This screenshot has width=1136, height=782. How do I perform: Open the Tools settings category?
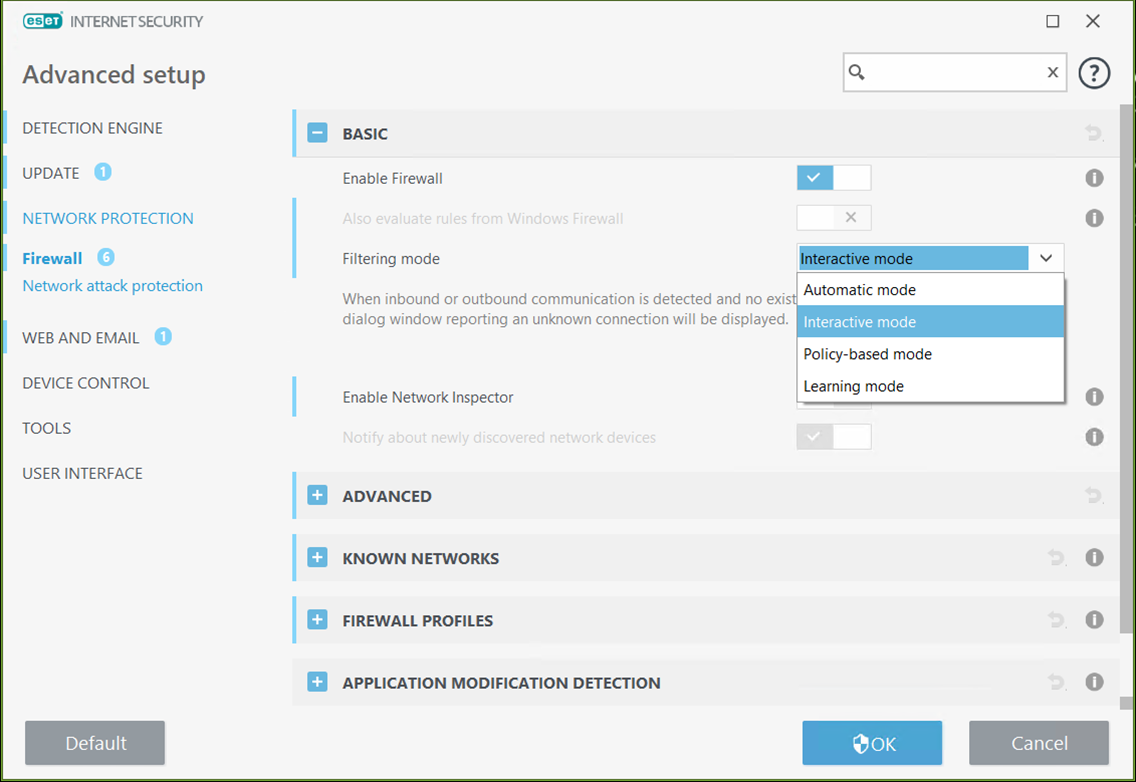(x=46, y=428)
